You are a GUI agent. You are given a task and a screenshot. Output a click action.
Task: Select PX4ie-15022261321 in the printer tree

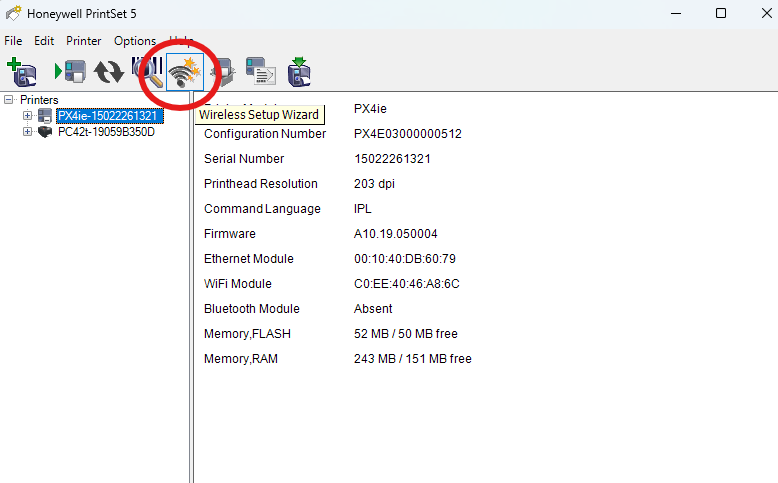pyautogui.click(x=108, y=116)
